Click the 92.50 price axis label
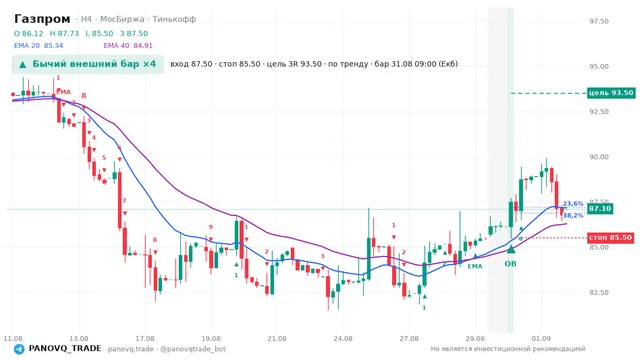 point(599,112)
